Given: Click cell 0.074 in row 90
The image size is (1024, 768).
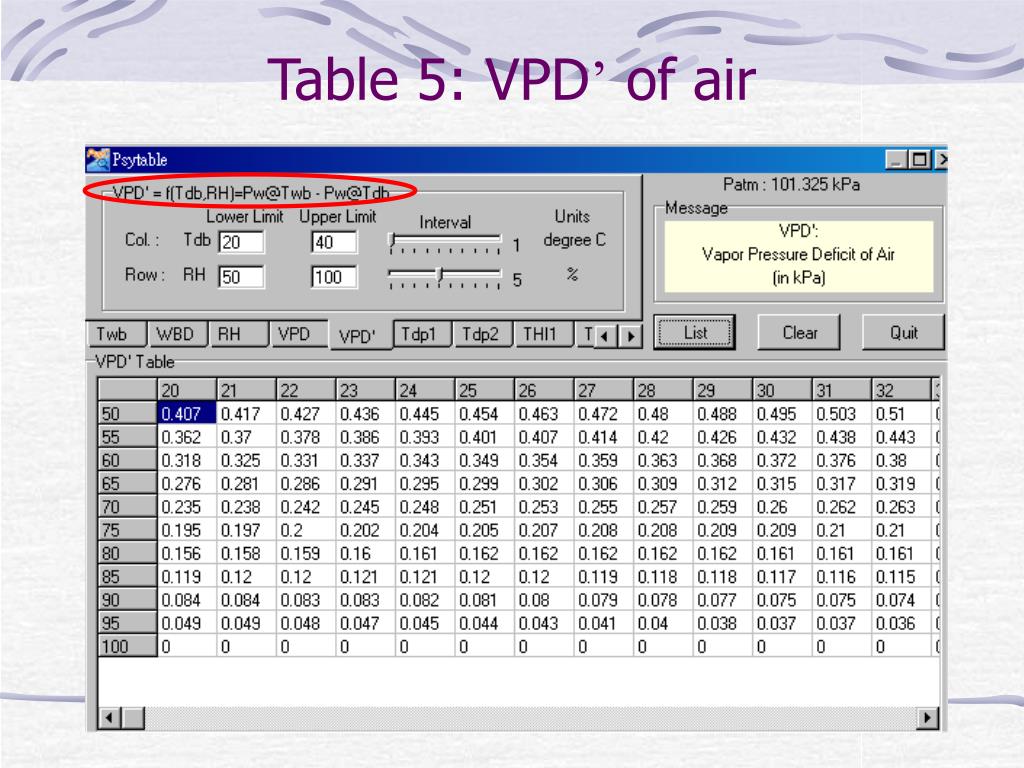Looking at the screenshot, I should point(901,600).
